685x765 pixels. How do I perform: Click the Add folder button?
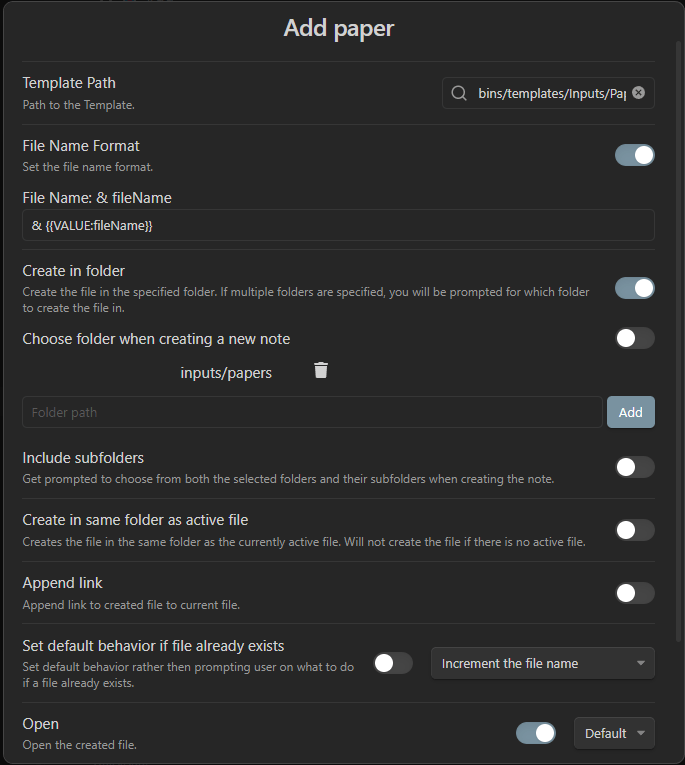(630, 412)
